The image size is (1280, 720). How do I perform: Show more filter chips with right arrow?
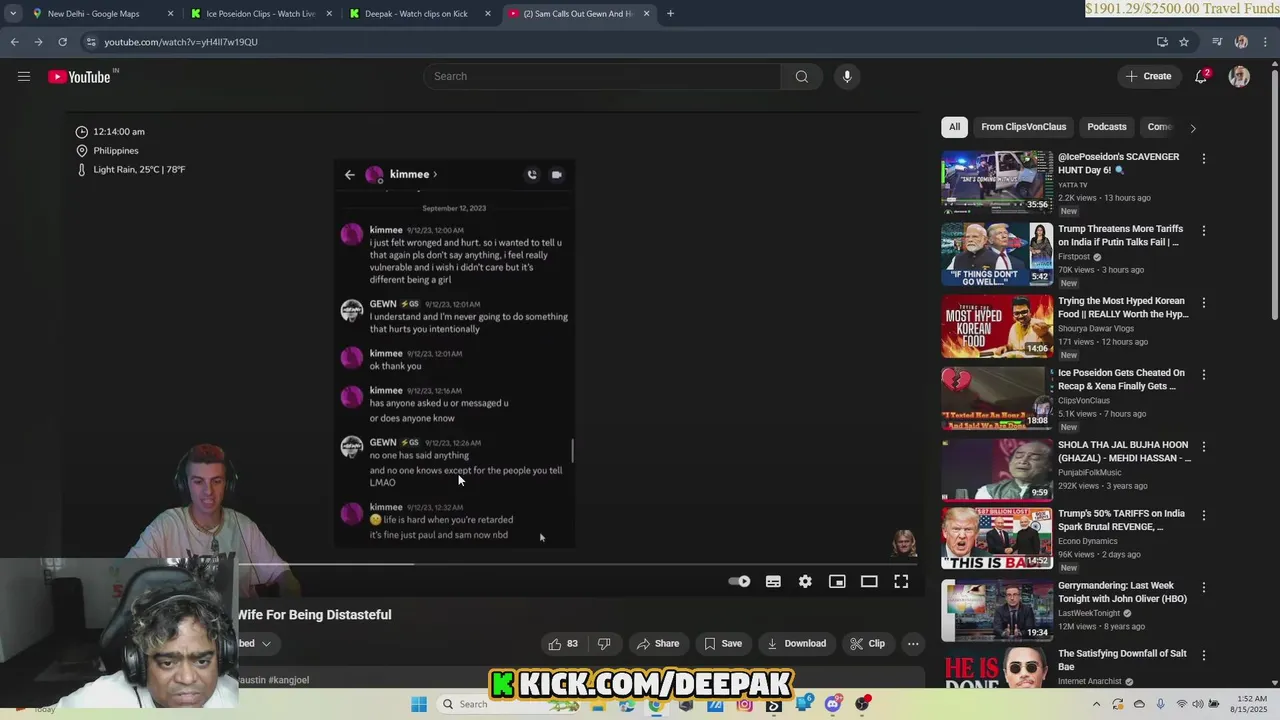point(1192,128)
